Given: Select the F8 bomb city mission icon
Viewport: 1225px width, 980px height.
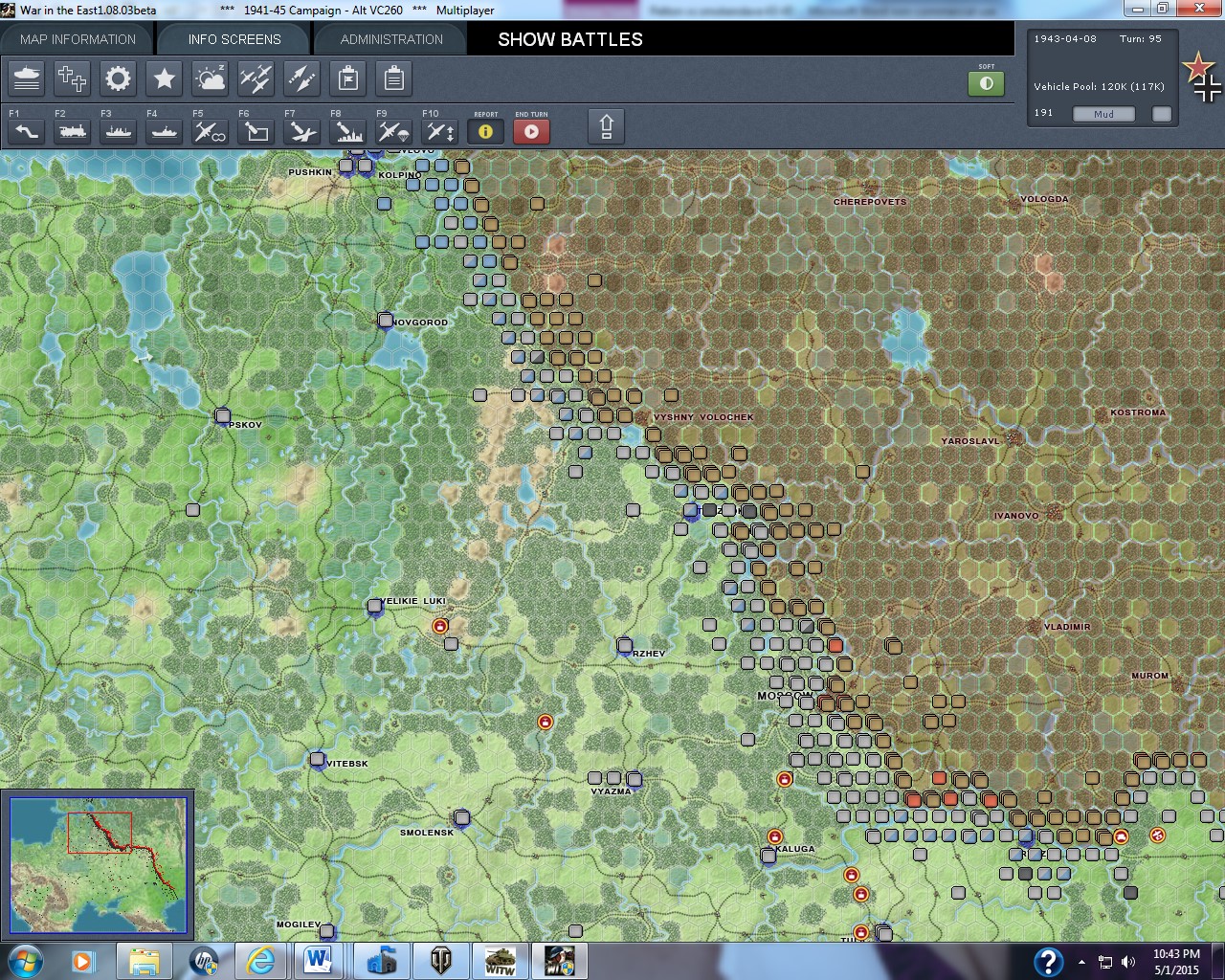Looking at the screenshot, I should (x=347, y=132).
